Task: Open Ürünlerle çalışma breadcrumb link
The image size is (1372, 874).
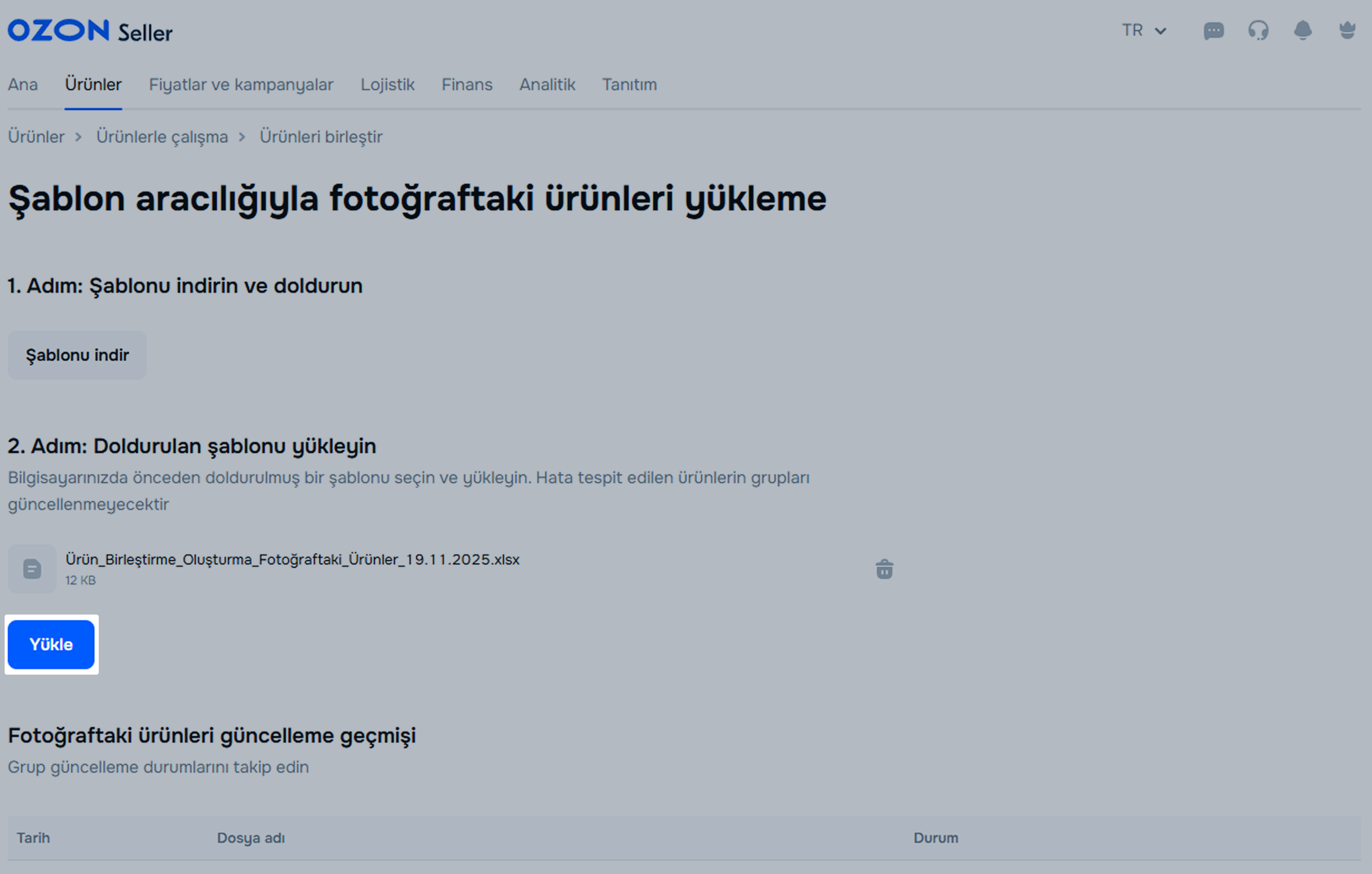Action: [x=162, y=138]
